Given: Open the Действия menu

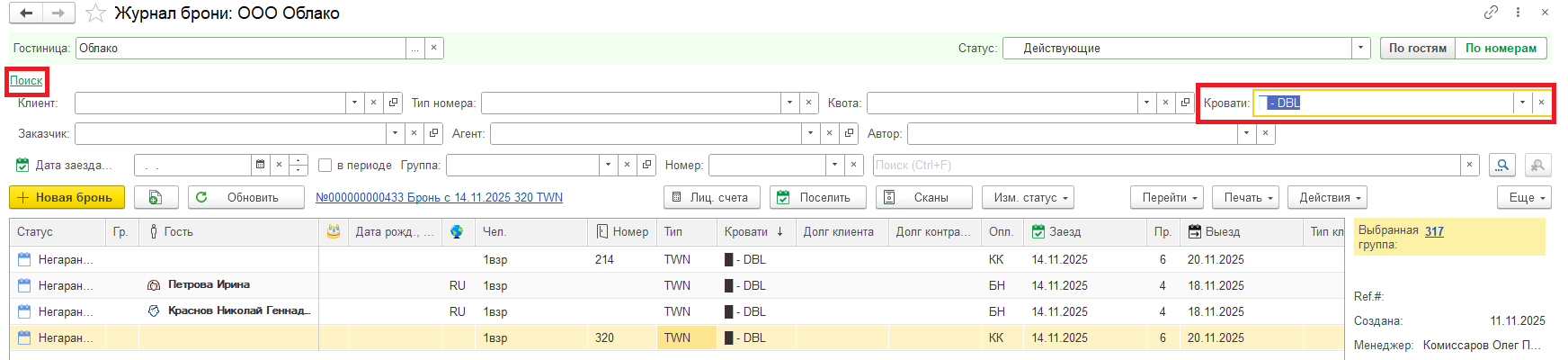Looking at the screenshot, I should (x=1327, y=197).
